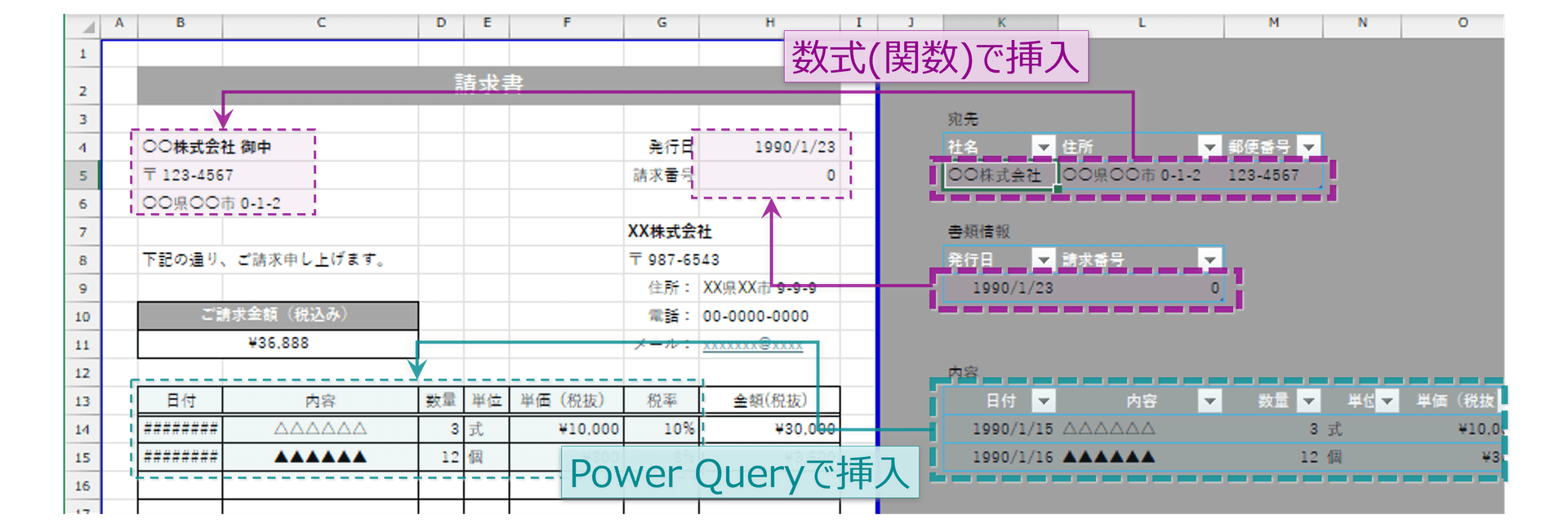
Task: Open the 郵便番号 column filter dropdown
Action: (1309, 147)
